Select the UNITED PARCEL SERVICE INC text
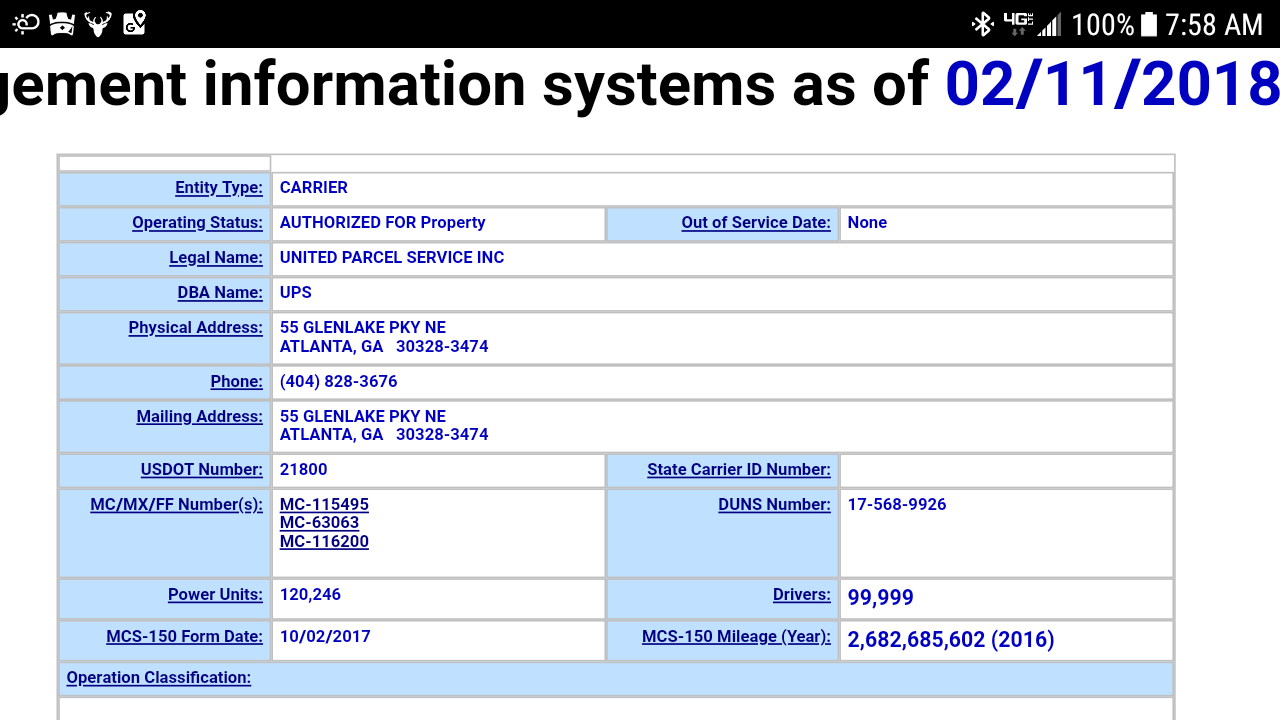This screenshot has width=1280, height=720. [392, 258]
